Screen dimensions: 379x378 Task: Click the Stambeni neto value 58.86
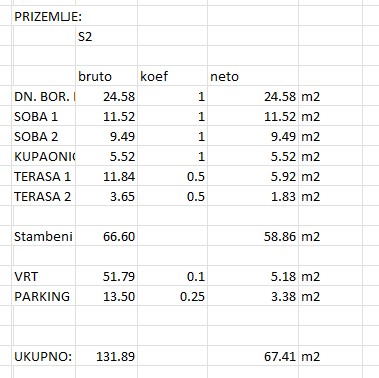tap(253, 236)
